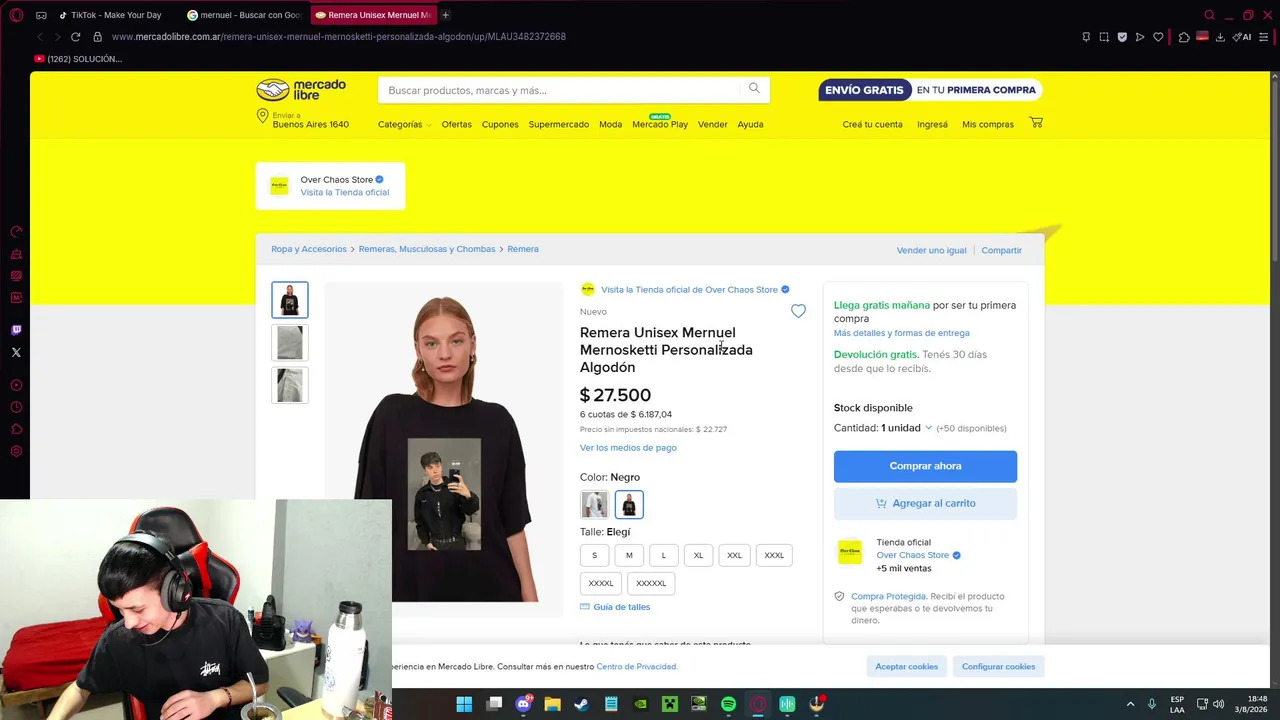Viewport: 1280px width, 720px height.
Task: View the second product thumbnail
Action: [x=290, y=342]
